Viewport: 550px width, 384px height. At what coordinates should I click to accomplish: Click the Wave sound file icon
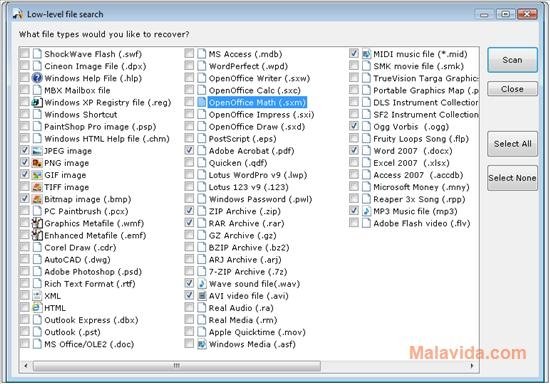pyautogui.click(x=202, y=284)
